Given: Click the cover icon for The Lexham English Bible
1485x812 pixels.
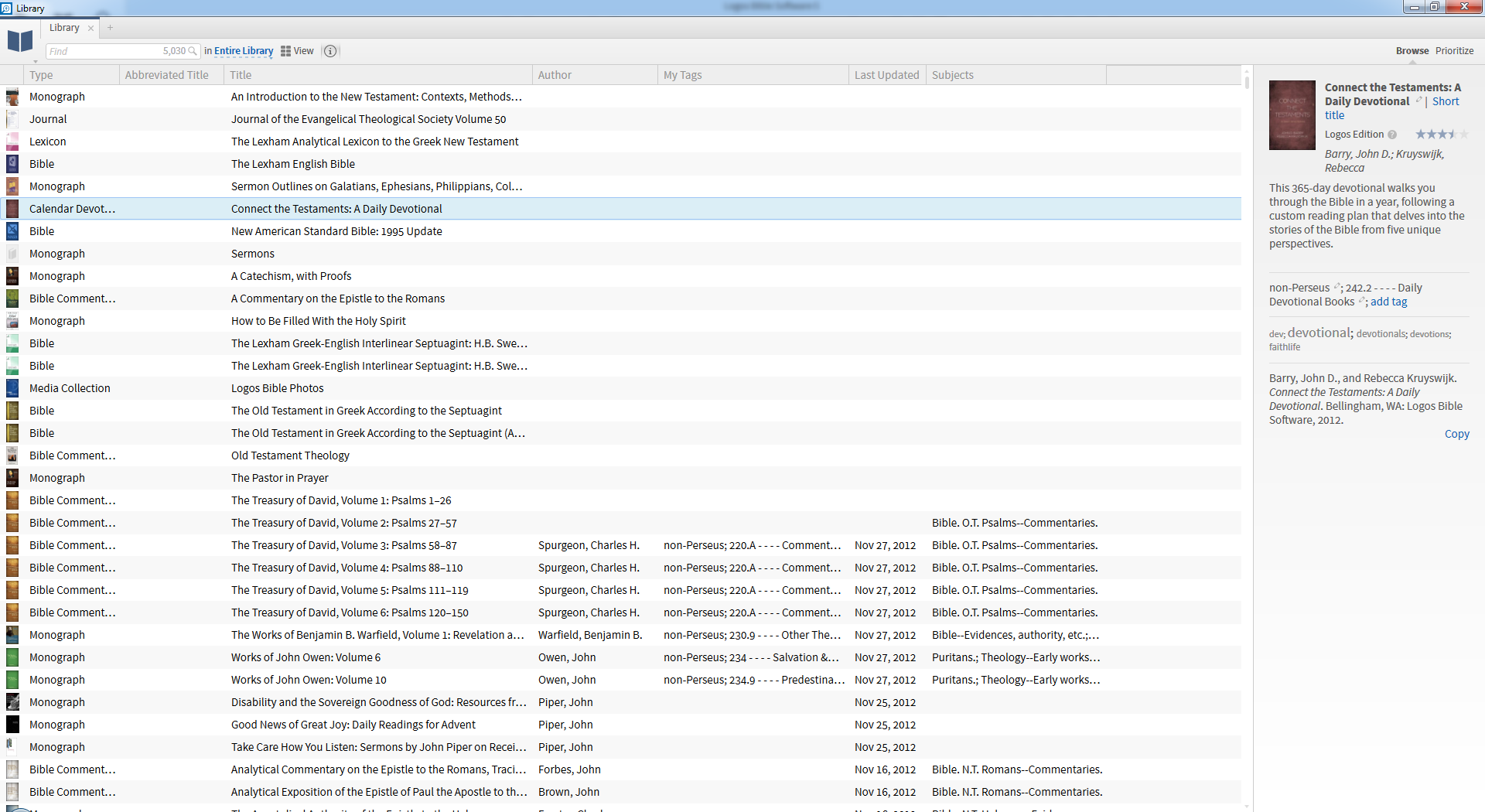Looking at the screenshot, I should click(x=12, y=164).
